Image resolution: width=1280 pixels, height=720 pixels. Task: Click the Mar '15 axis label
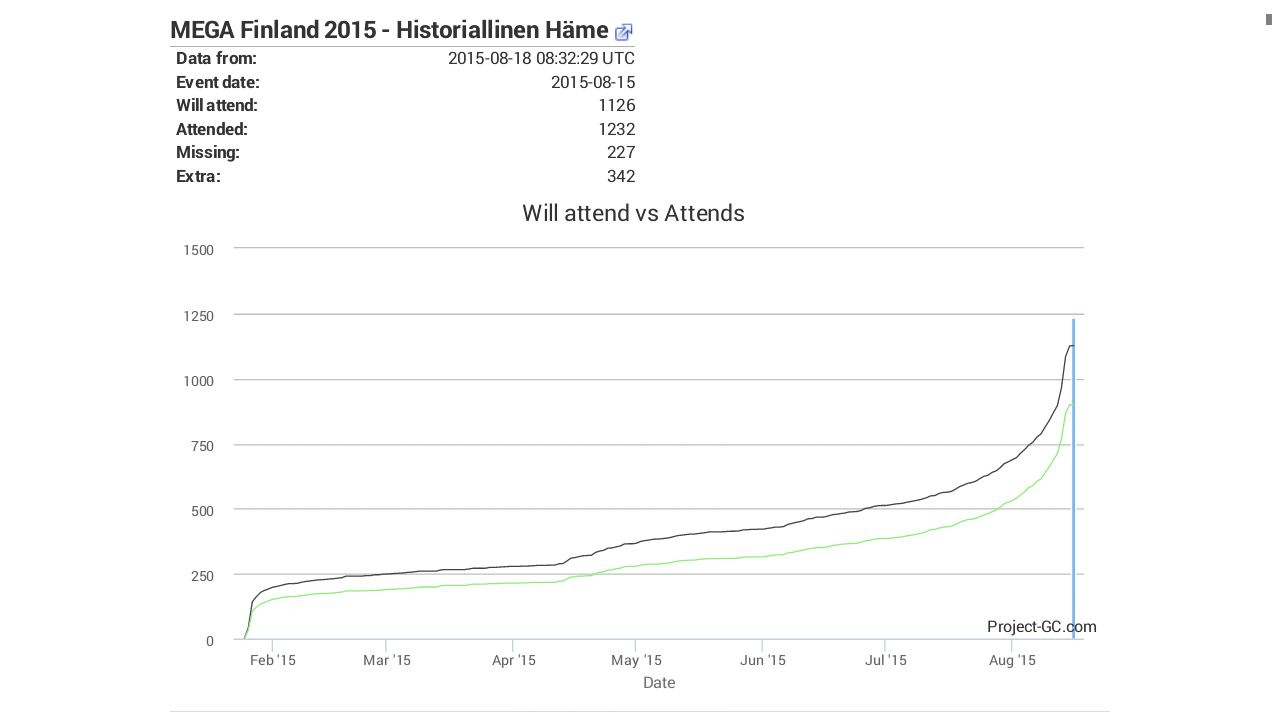click(x=387, y=660)
